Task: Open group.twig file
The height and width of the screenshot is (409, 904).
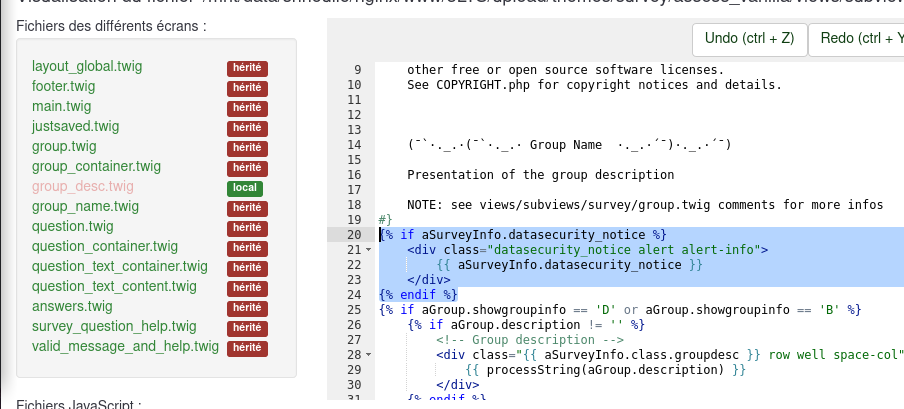Action: pos(64,147)
